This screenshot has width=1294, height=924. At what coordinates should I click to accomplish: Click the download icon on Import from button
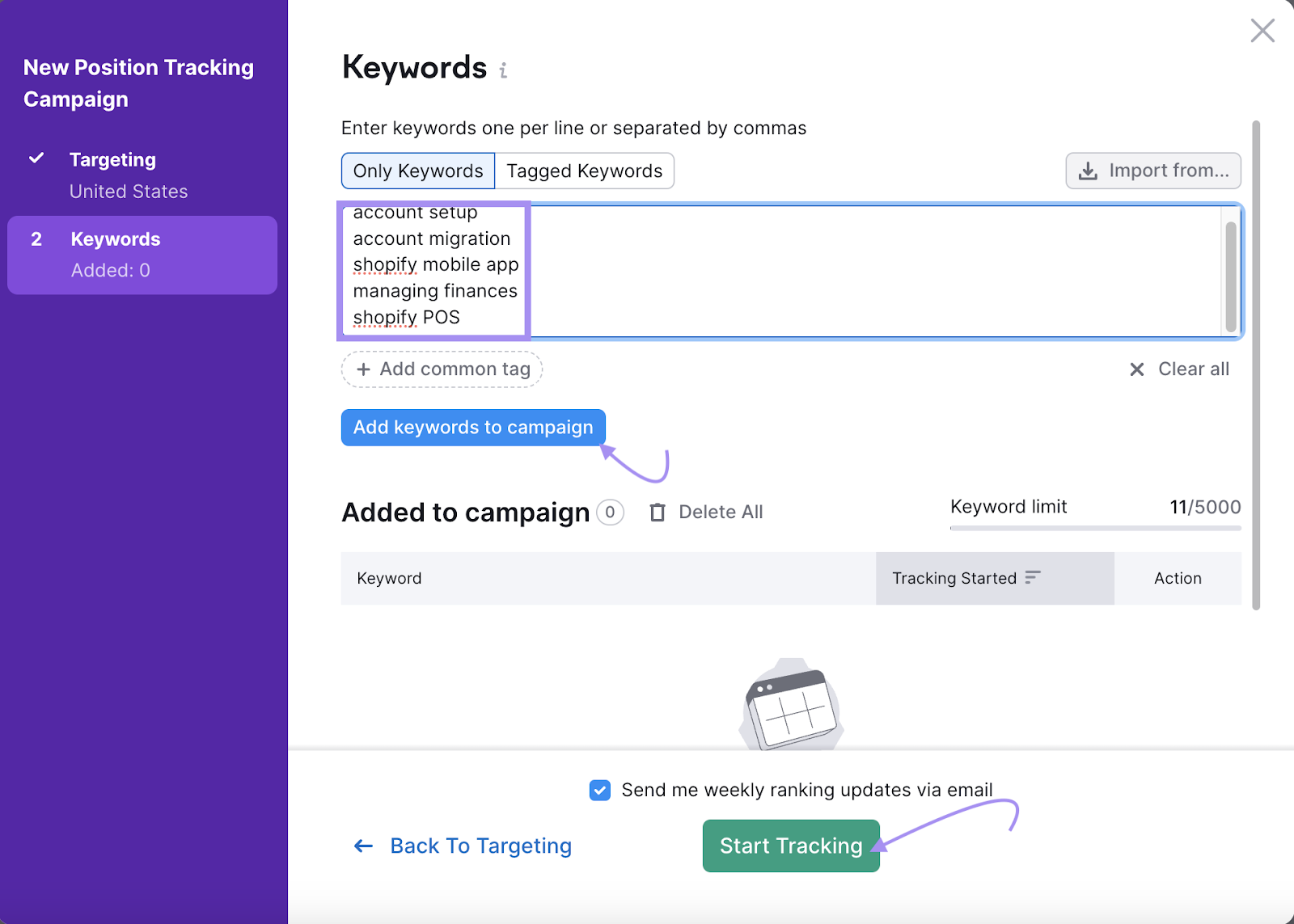tap(1087, 171)
